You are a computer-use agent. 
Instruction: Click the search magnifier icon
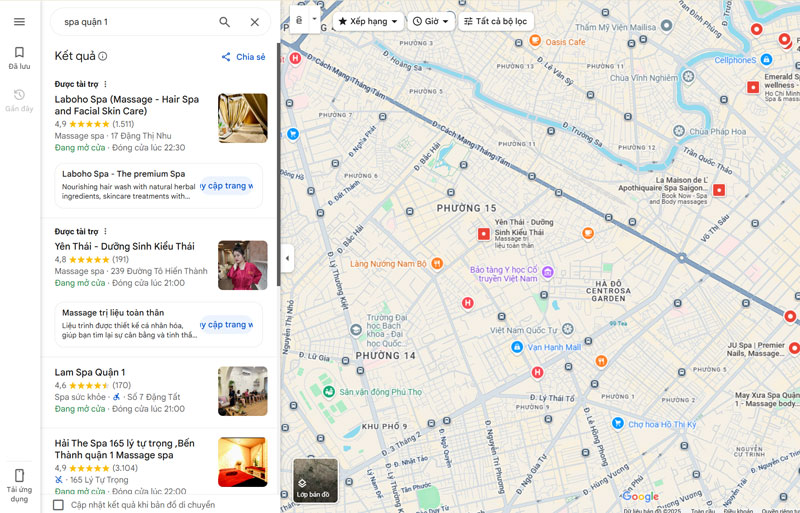224,22
